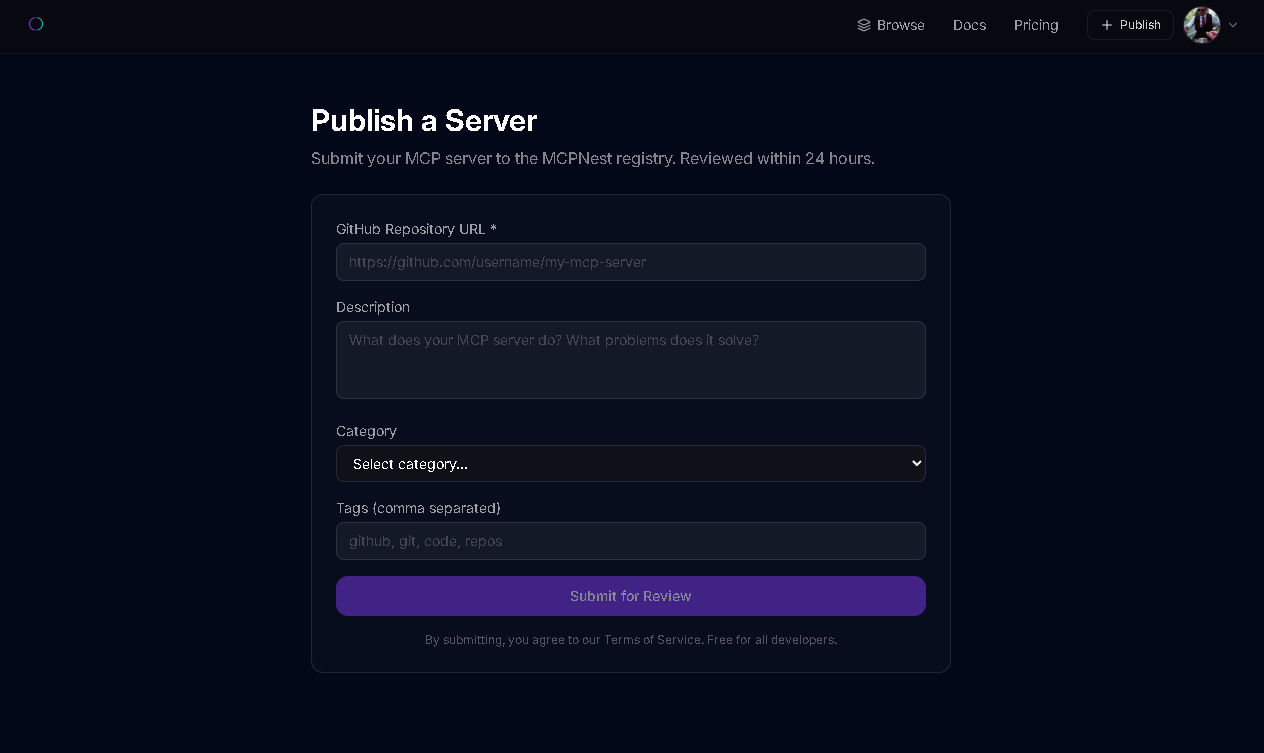Click inside the Description text area
1264x753 pixels.
(630, 360)
